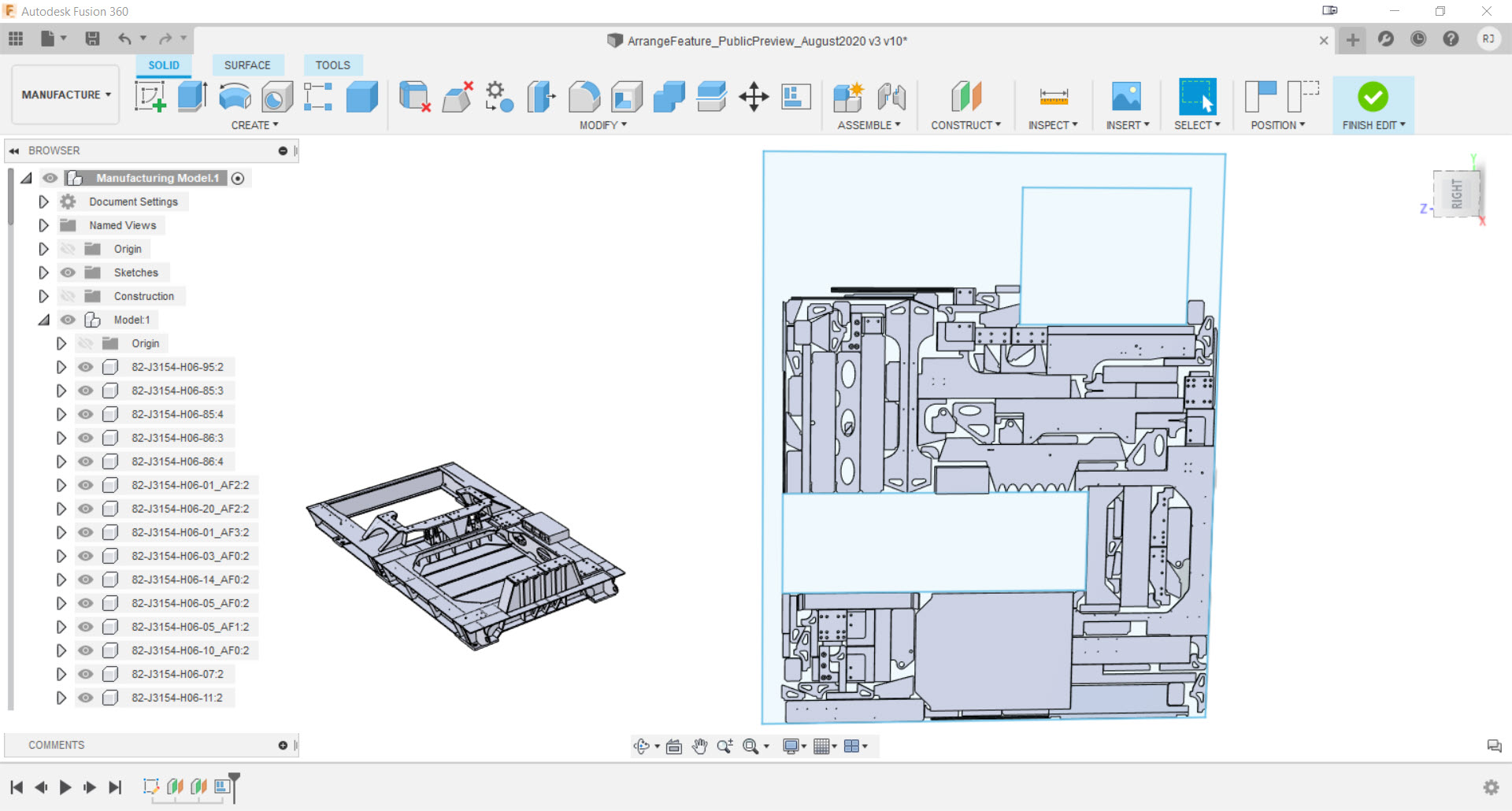The width and height of the screenshot is (1512, 811).
Task: Switch to the Surface tab
Action: coord(247,65)
